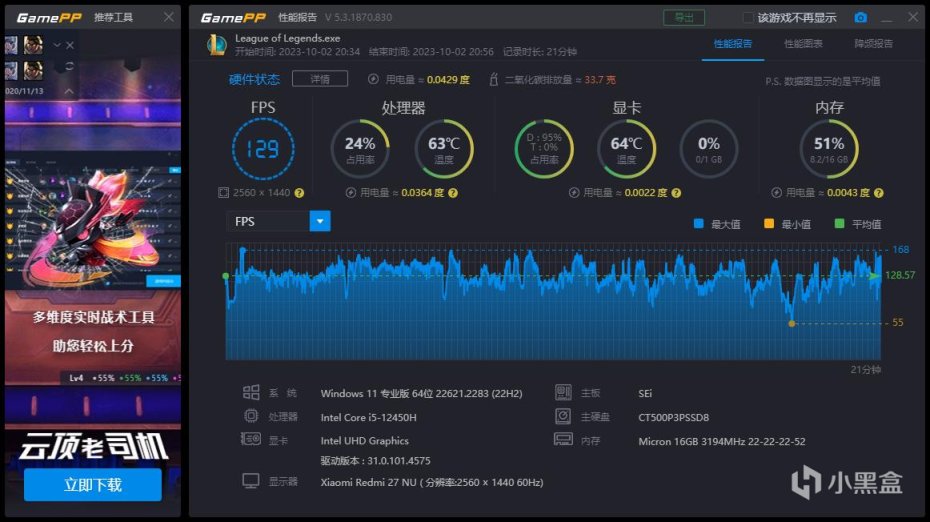This screenshot has height=522, width=930.
Task: Click the CPU power icon under 处理器
Action: [x=351, y=193]
